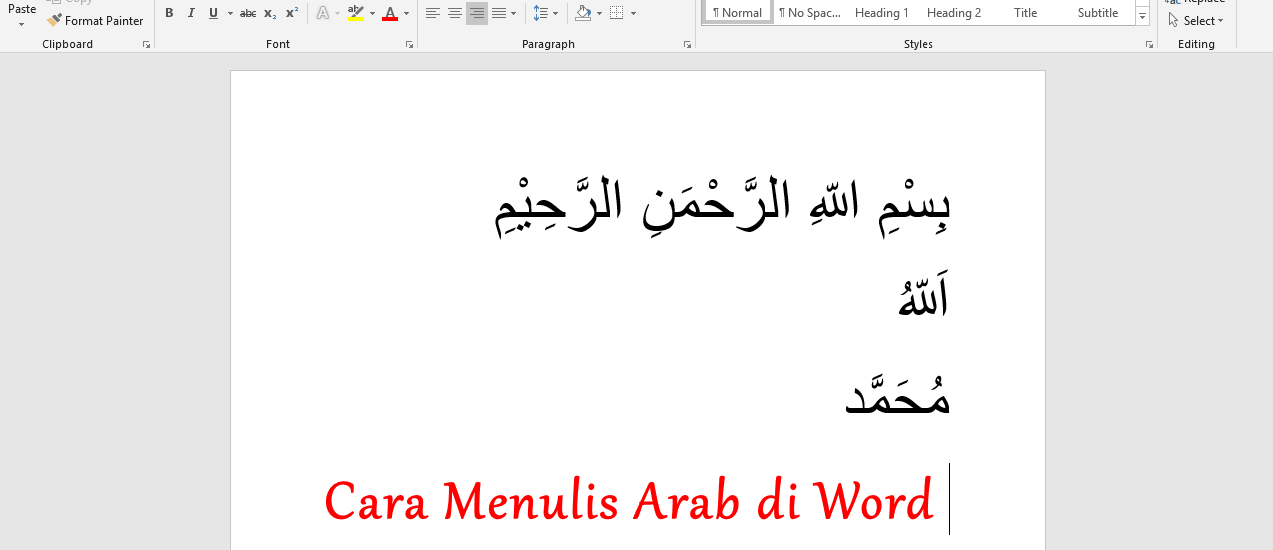Screen dimensions: 1273x550
Task: Apply Normal style
Action: coord(738,12)
